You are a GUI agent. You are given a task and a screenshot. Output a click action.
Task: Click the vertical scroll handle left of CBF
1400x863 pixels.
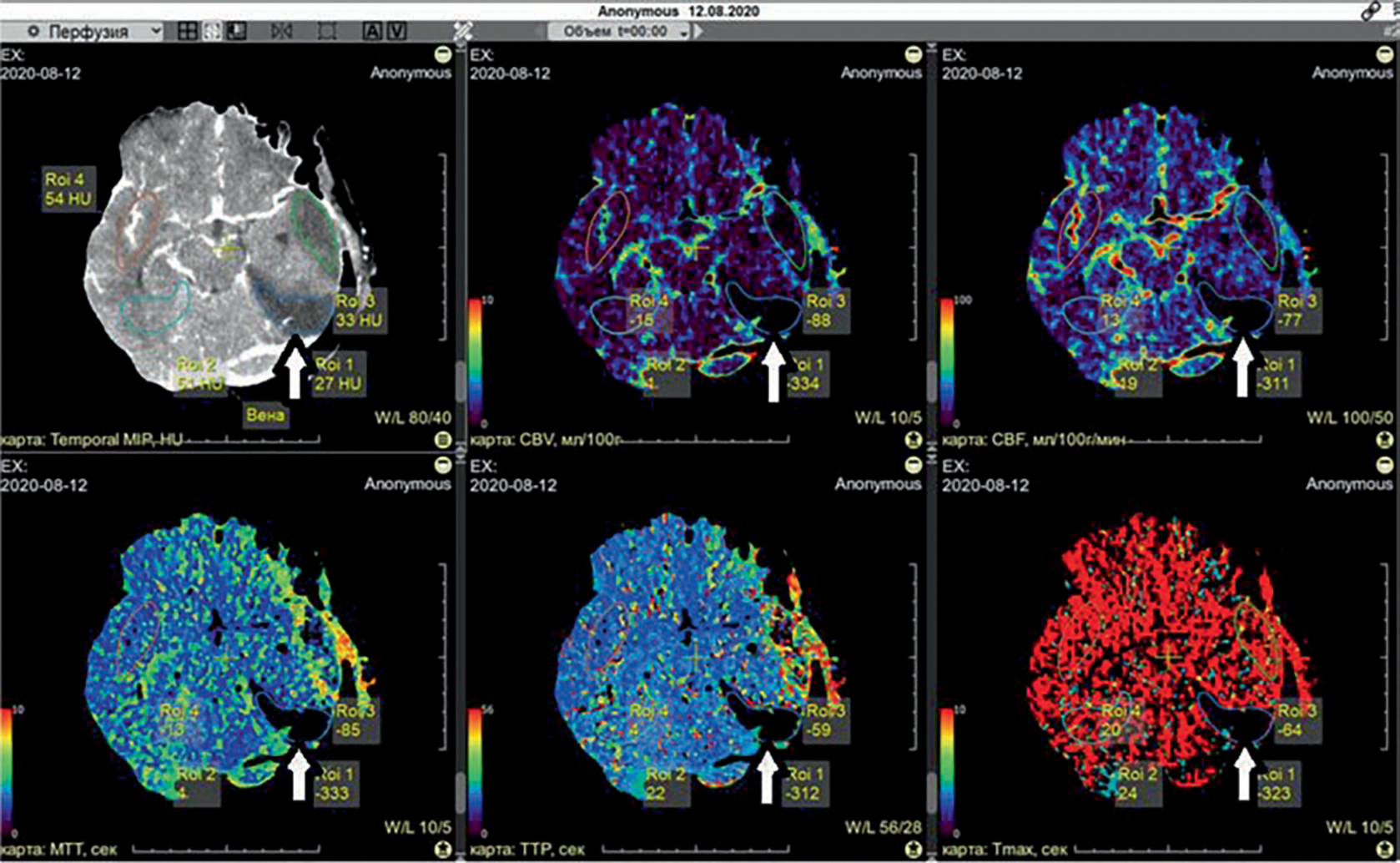pyautogui.click(x=932, y=382)
